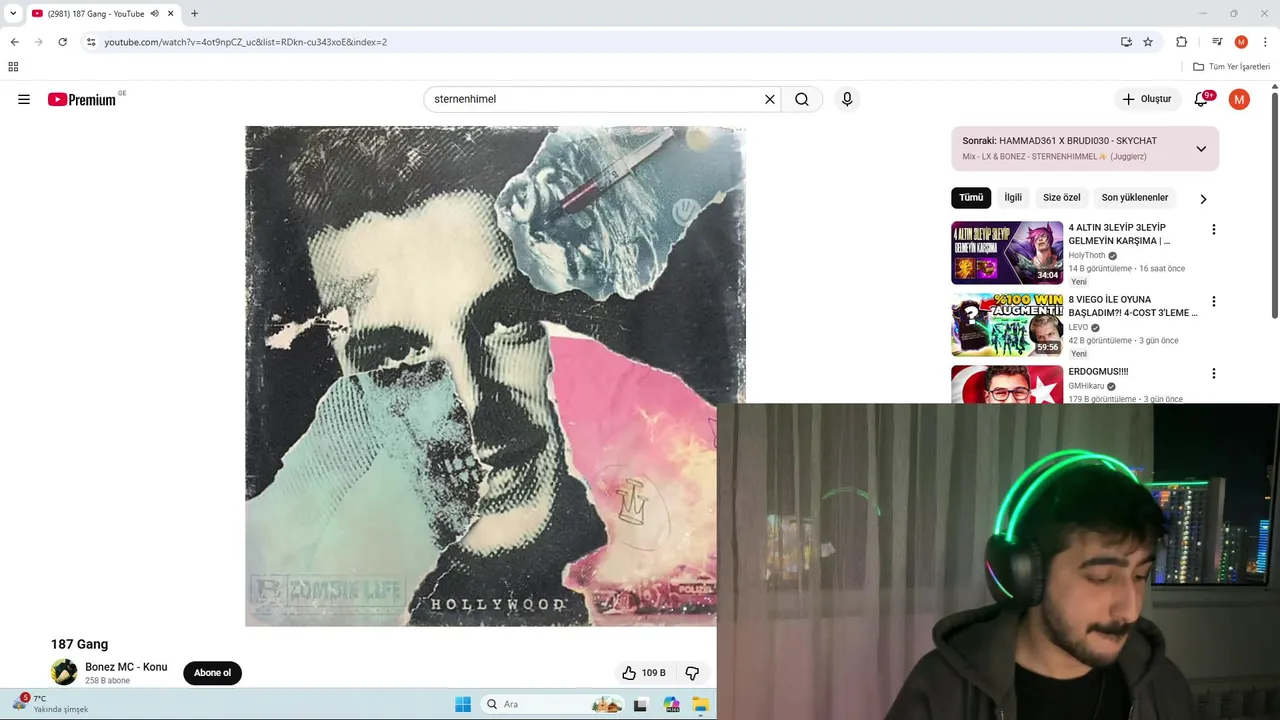Click the Hollywood album art video
Screen dimensions: 1280x720
click(495, 376)
